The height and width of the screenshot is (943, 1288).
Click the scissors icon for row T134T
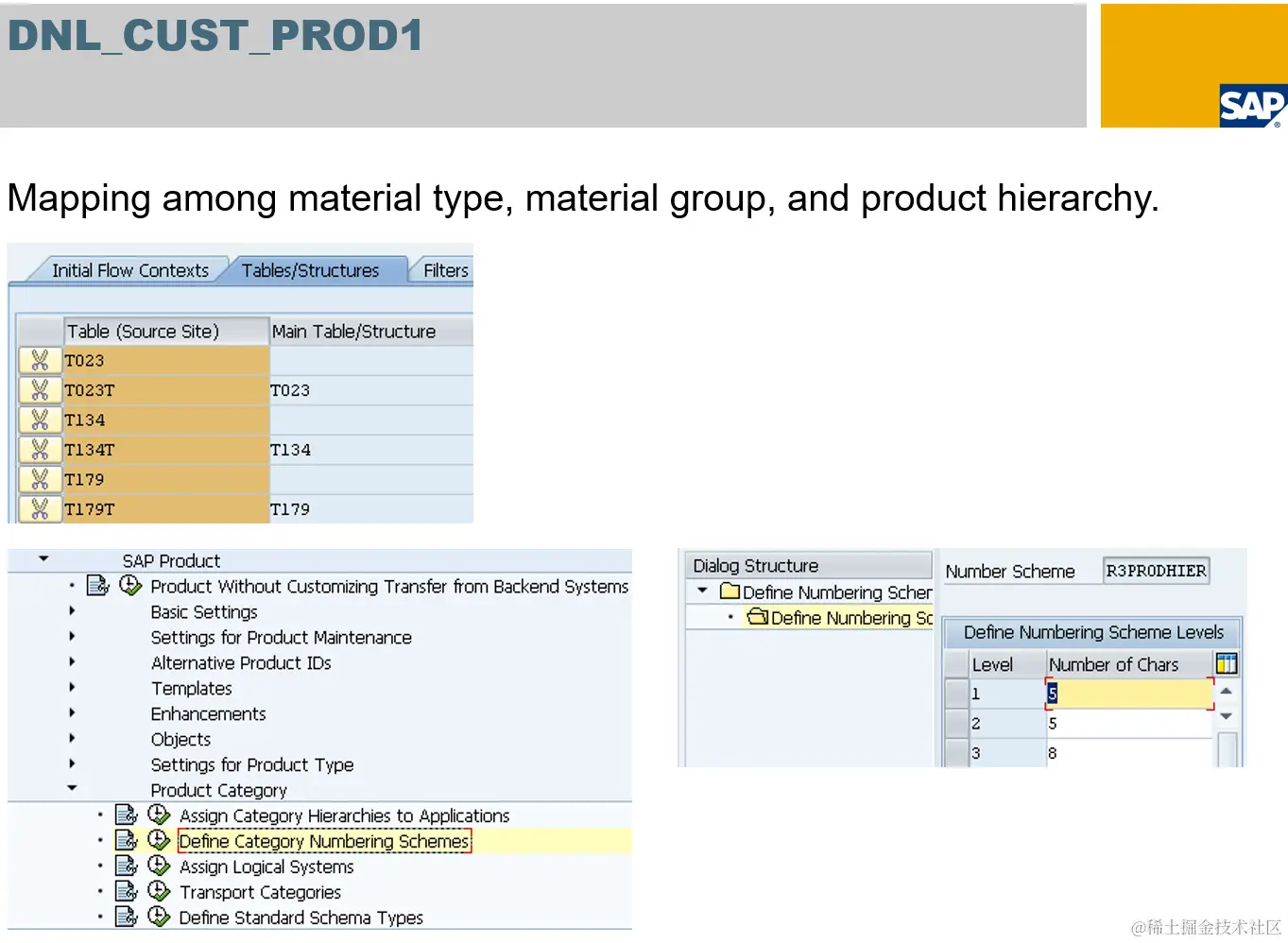coord(40,449)
